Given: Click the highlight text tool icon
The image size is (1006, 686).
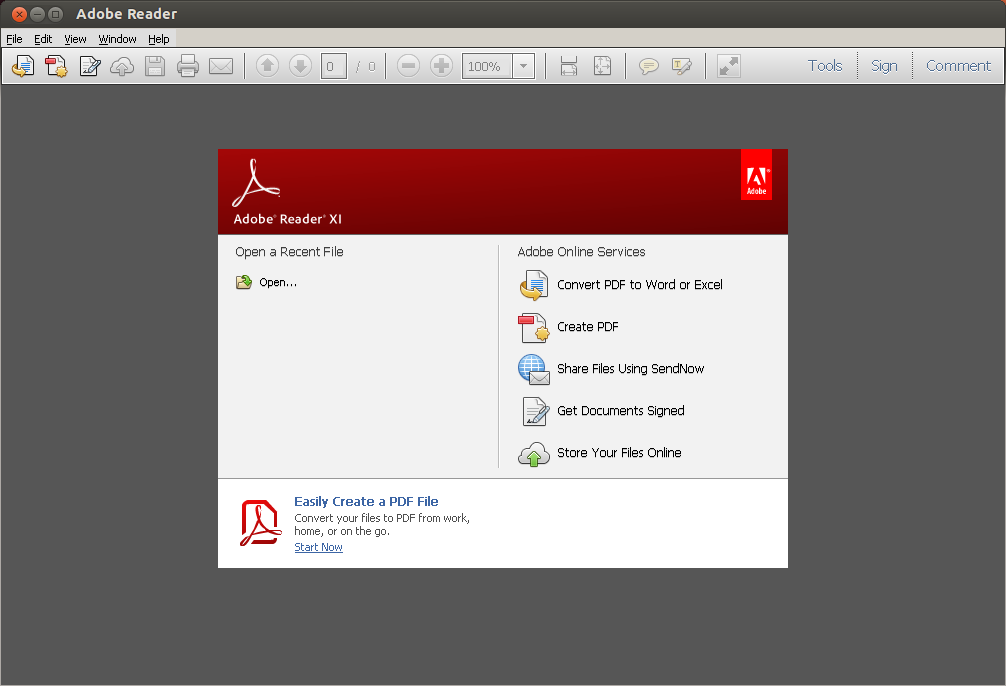Looking at the screenshot, I should [x=681, y=66].
